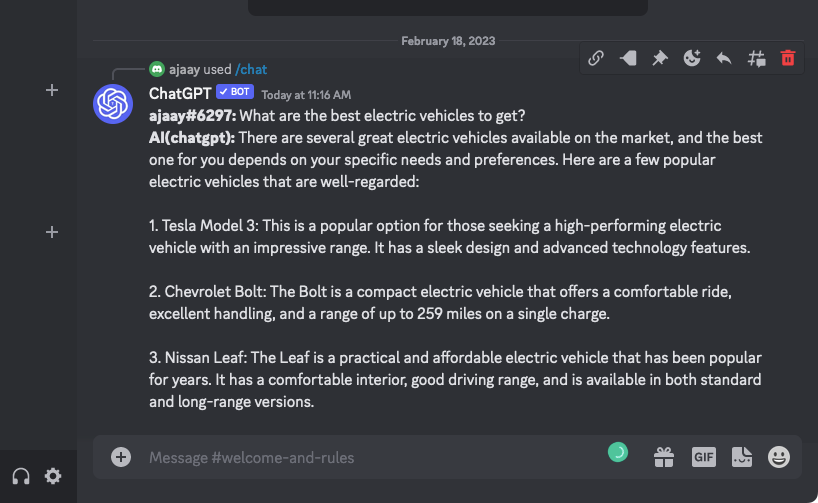
Task: Toggle deafen with the headphones icon
Action: tap(20, 476)
